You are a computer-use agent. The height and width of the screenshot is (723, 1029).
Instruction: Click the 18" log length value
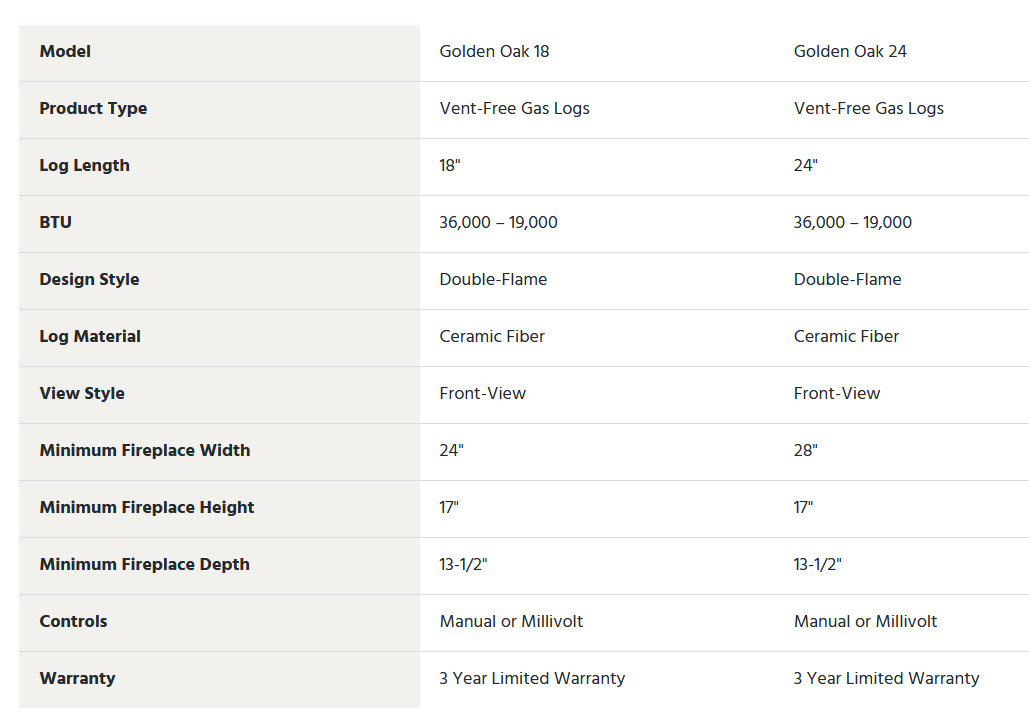click(x=450, y=165)
